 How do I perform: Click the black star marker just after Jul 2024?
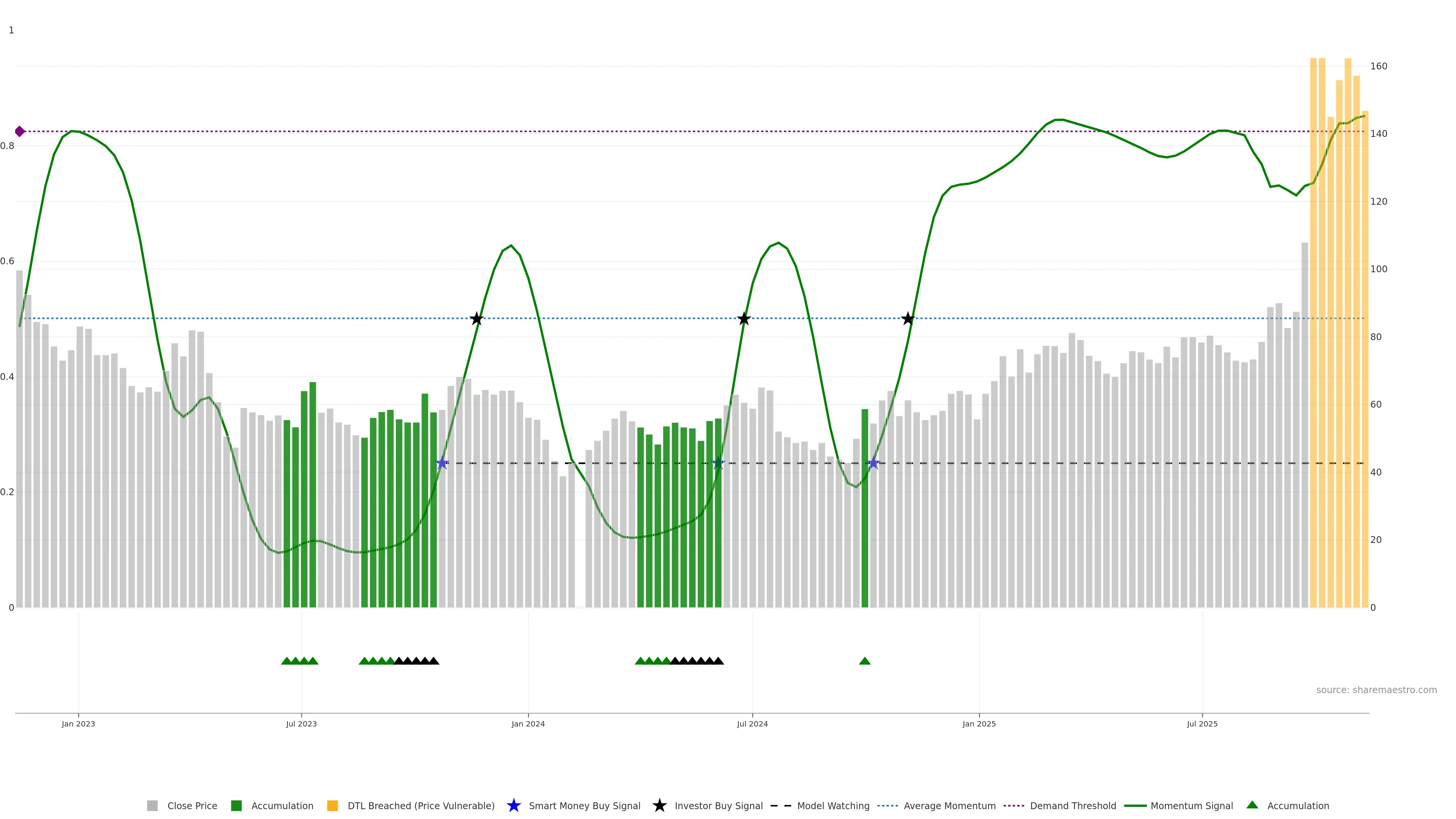pos(744,319)
